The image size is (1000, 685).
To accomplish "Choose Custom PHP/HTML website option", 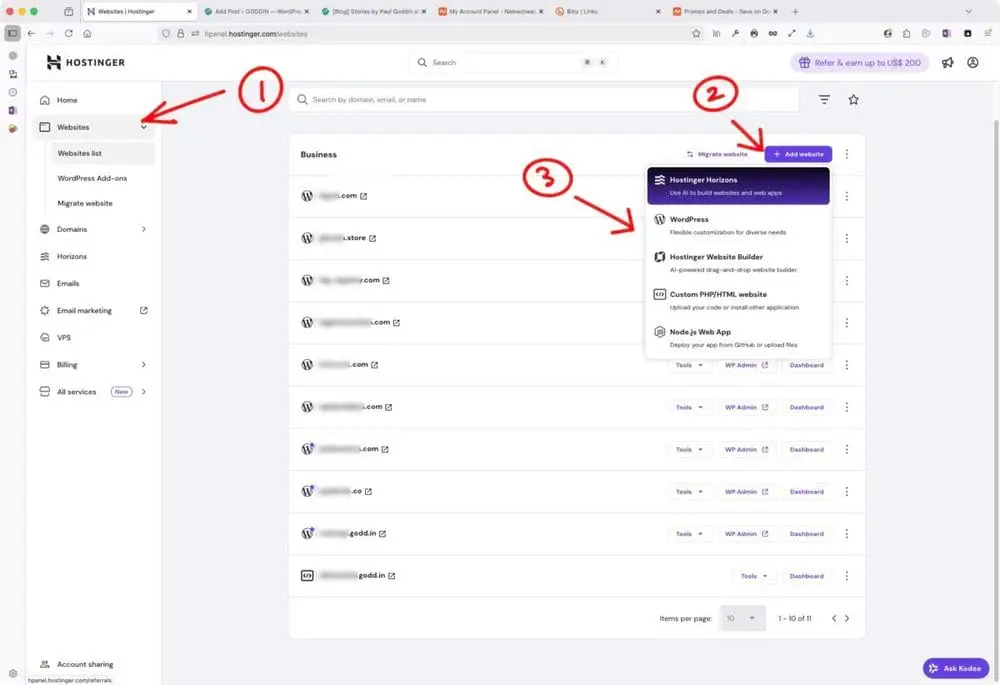I will (738, 300).
